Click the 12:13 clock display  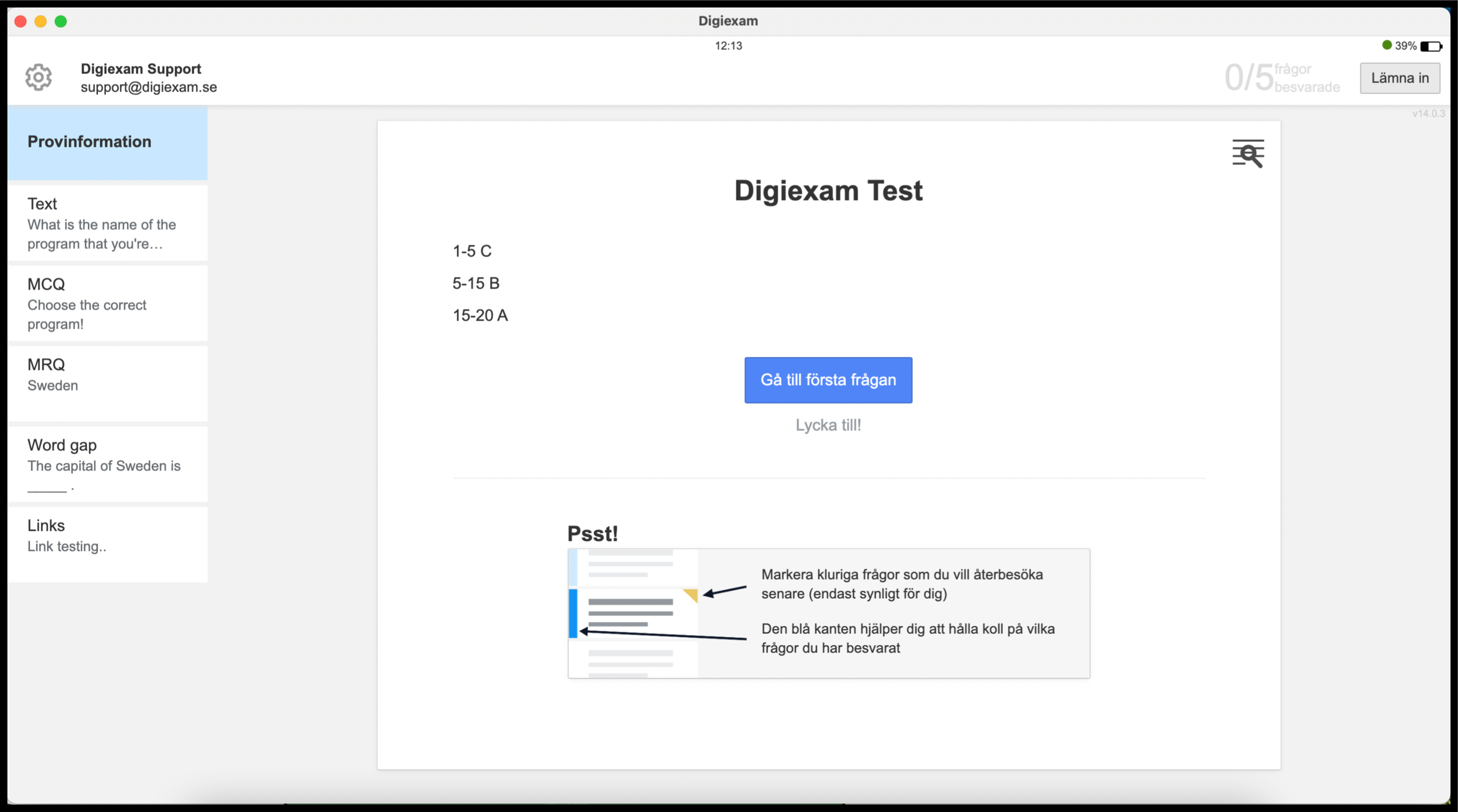point(728,46)
